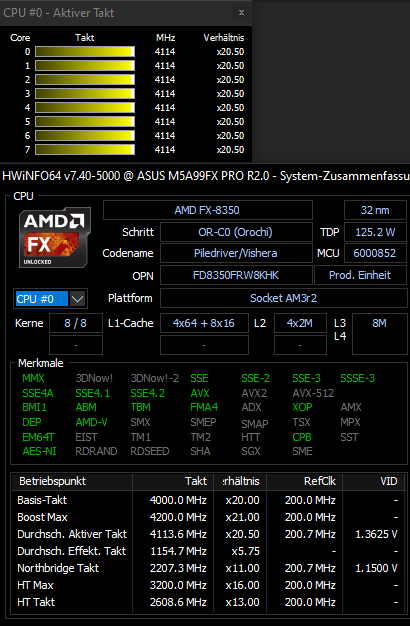
Task: Click the RDRAND feature label
Action: (96, 452)
